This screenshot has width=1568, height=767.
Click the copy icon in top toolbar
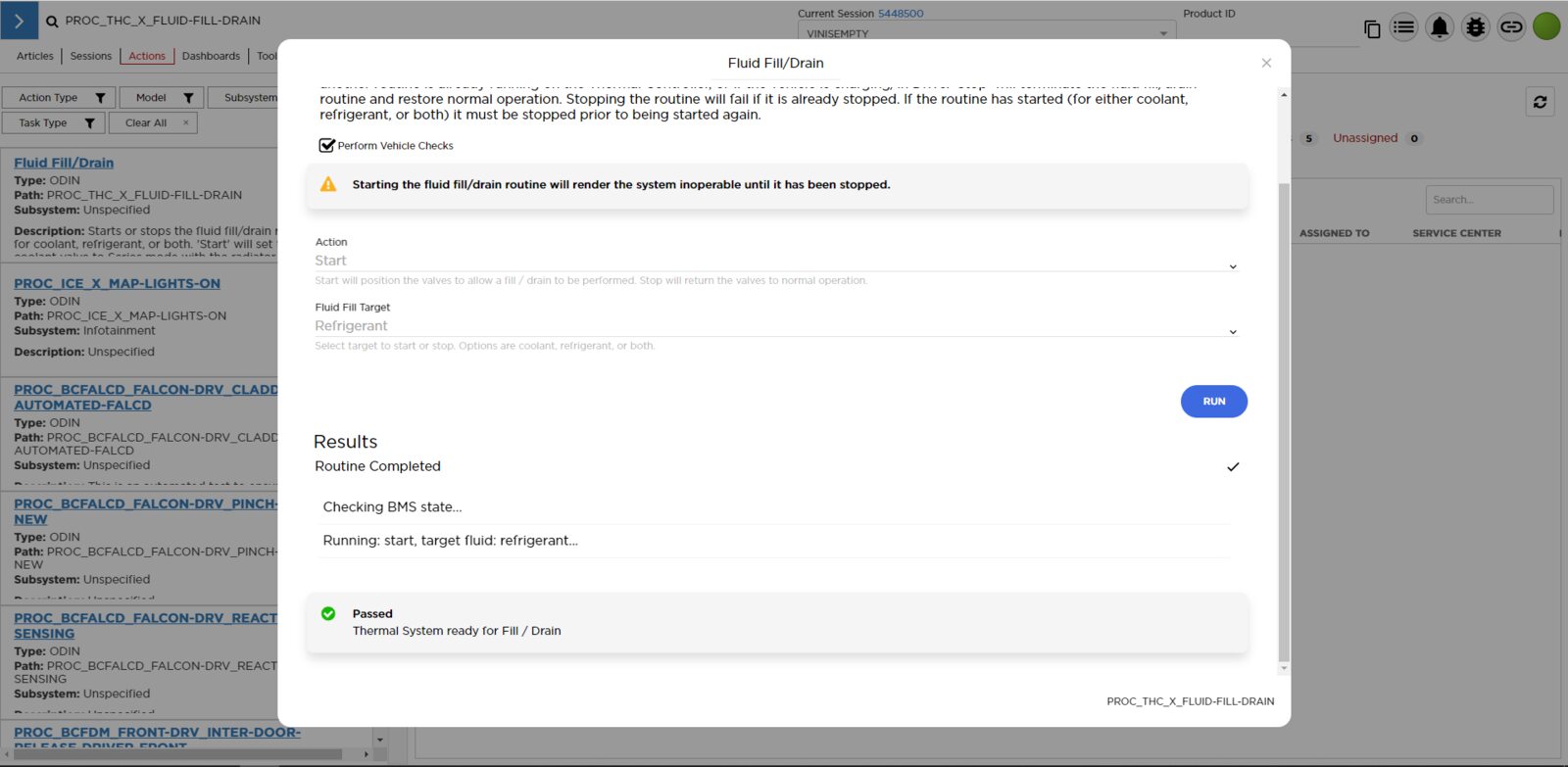click(1372, 28)
